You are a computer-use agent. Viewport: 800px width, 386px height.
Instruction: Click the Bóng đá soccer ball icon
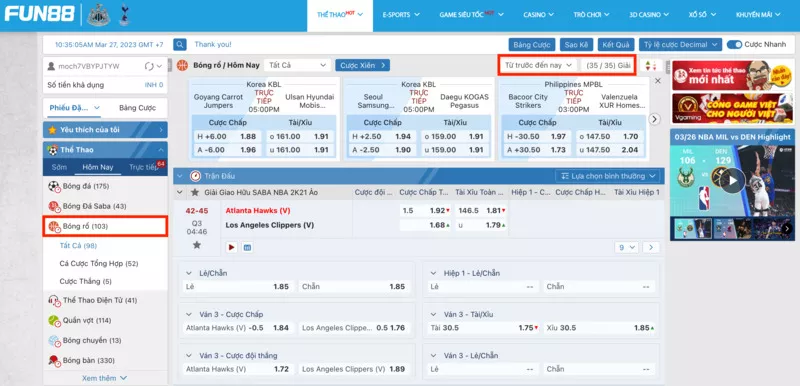pos(54,187)
